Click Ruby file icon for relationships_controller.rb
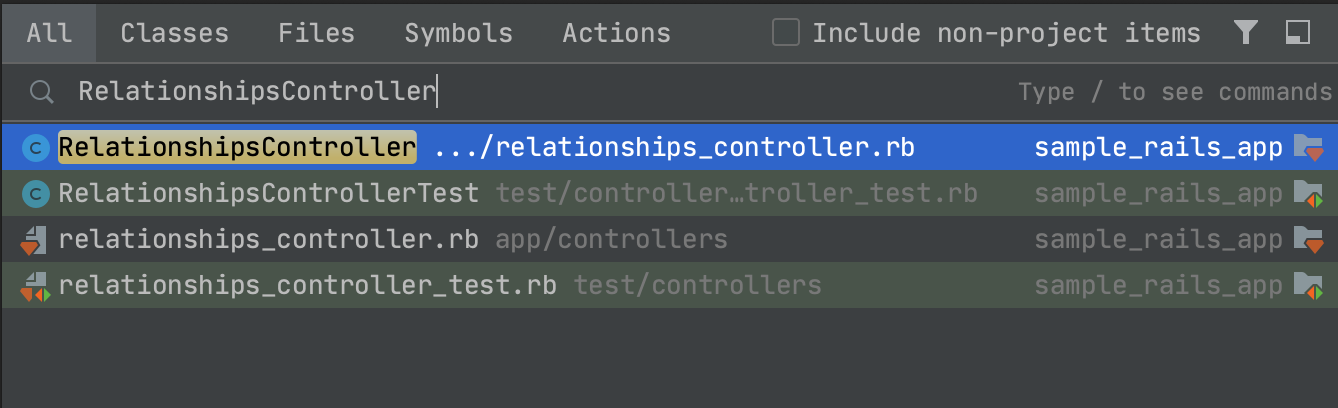Image resolution: width=1338 pixels, height=408 pixels. pos(35,240)
